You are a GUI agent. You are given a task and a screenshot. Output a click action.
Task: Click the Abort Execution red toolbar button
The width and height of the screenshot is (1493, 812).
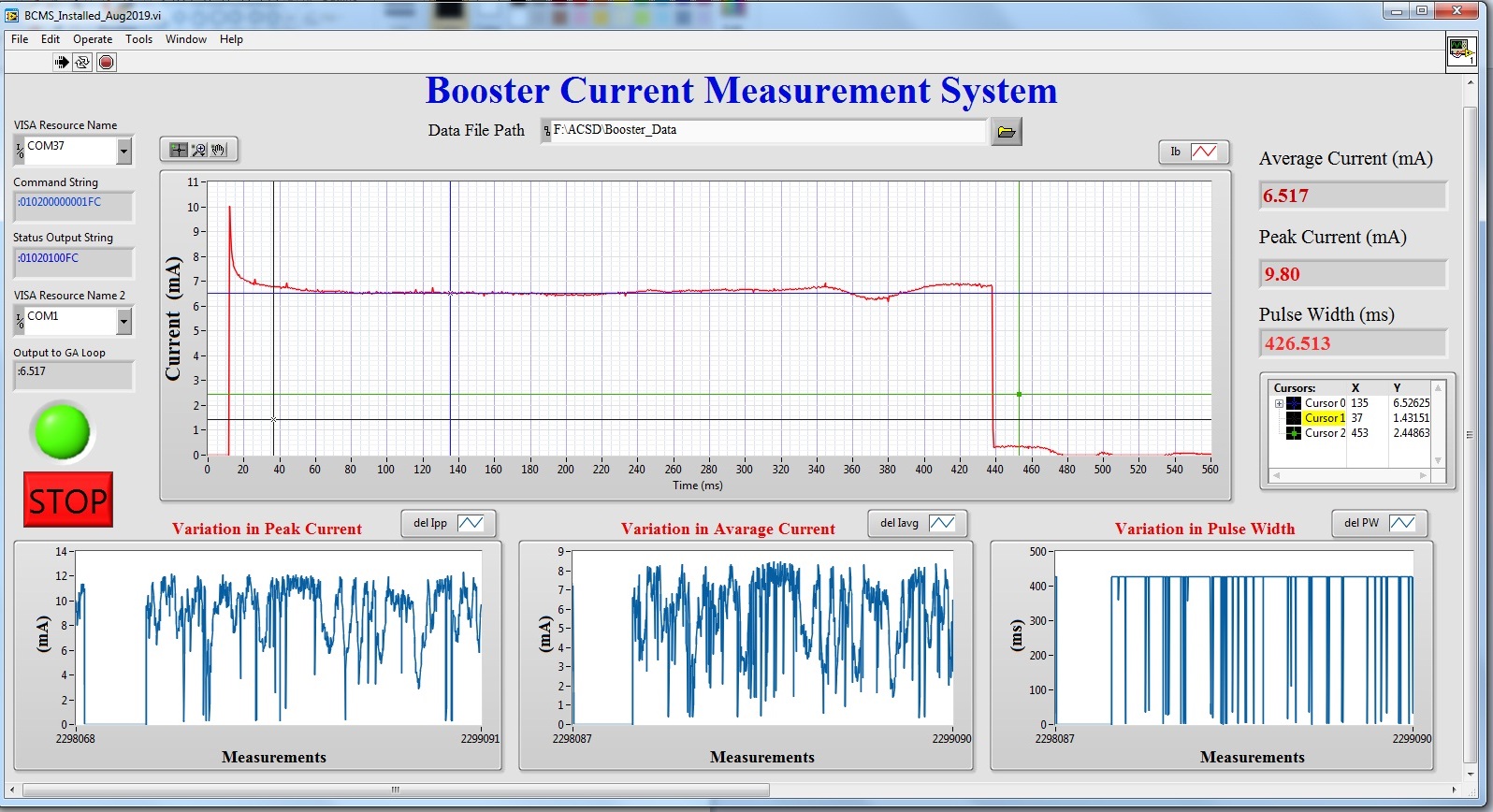click(x=107, y=62)
